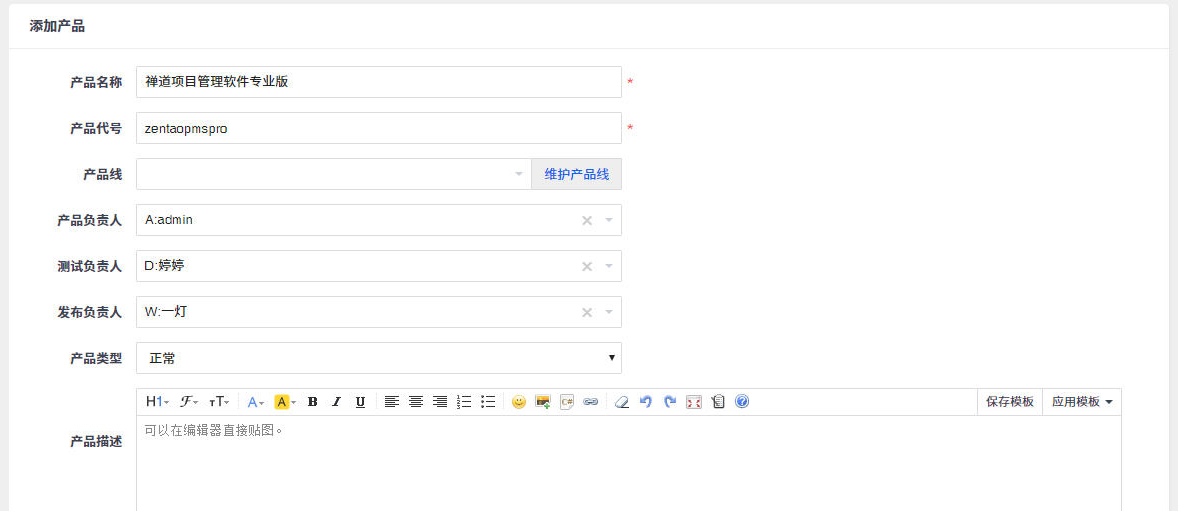This screenshot has height=511, width=1178.
Task: Center align text
Action: click(x=415, y=402)
